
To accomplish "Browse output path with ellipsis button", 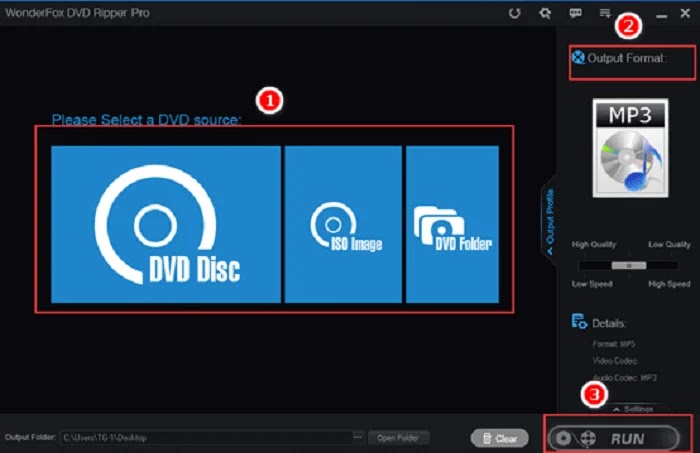I will [x=358, y=437].
